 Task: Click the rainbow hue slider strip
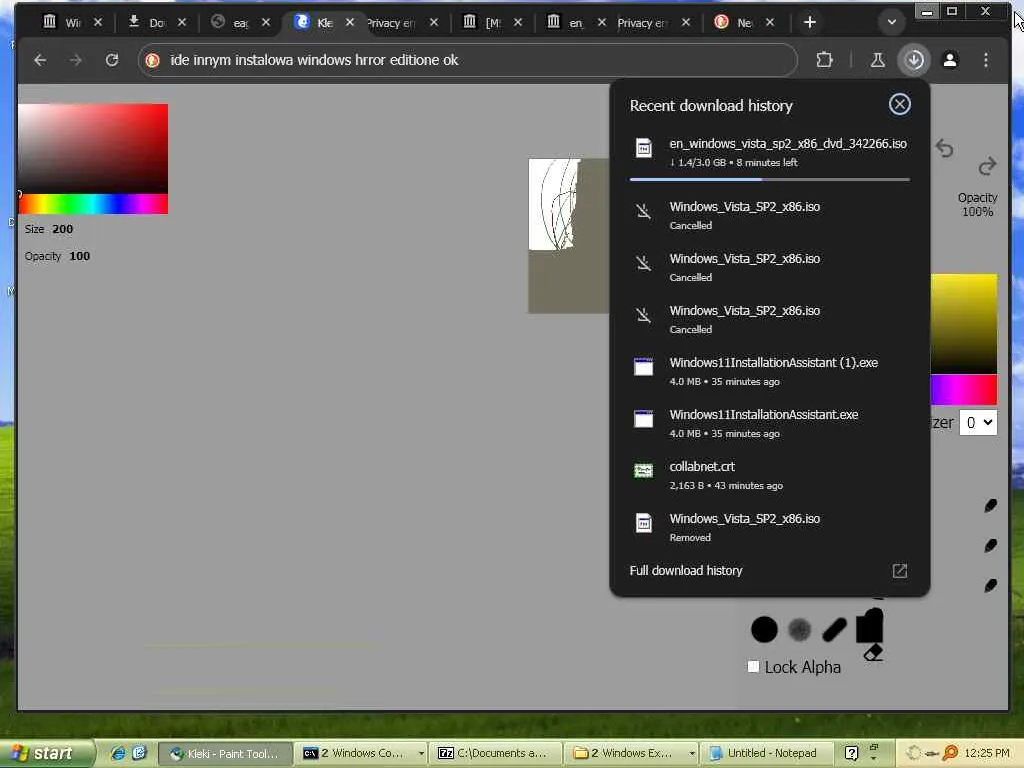[93, 204]
